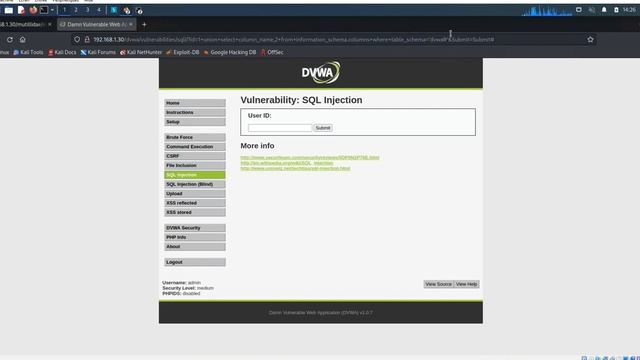The width and height of the screenshot is (640, 360).
Task: Expand the terminal launcher dropdown arrow
Action: [52, 10]
